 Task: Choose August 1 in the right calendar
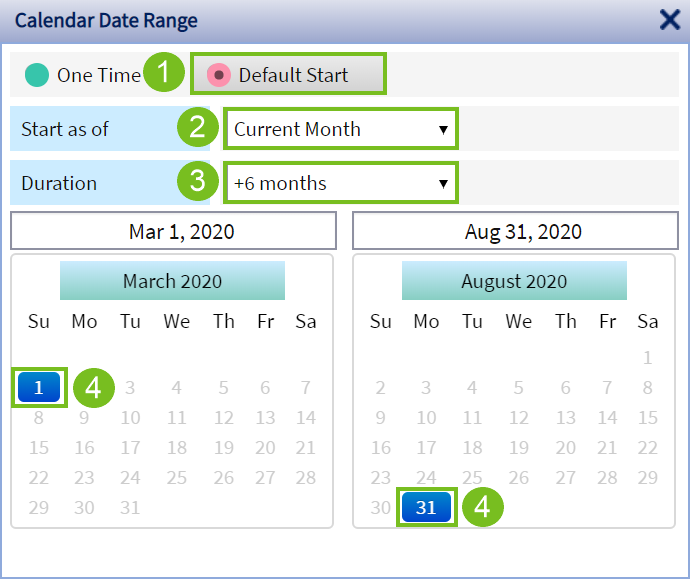648,357
